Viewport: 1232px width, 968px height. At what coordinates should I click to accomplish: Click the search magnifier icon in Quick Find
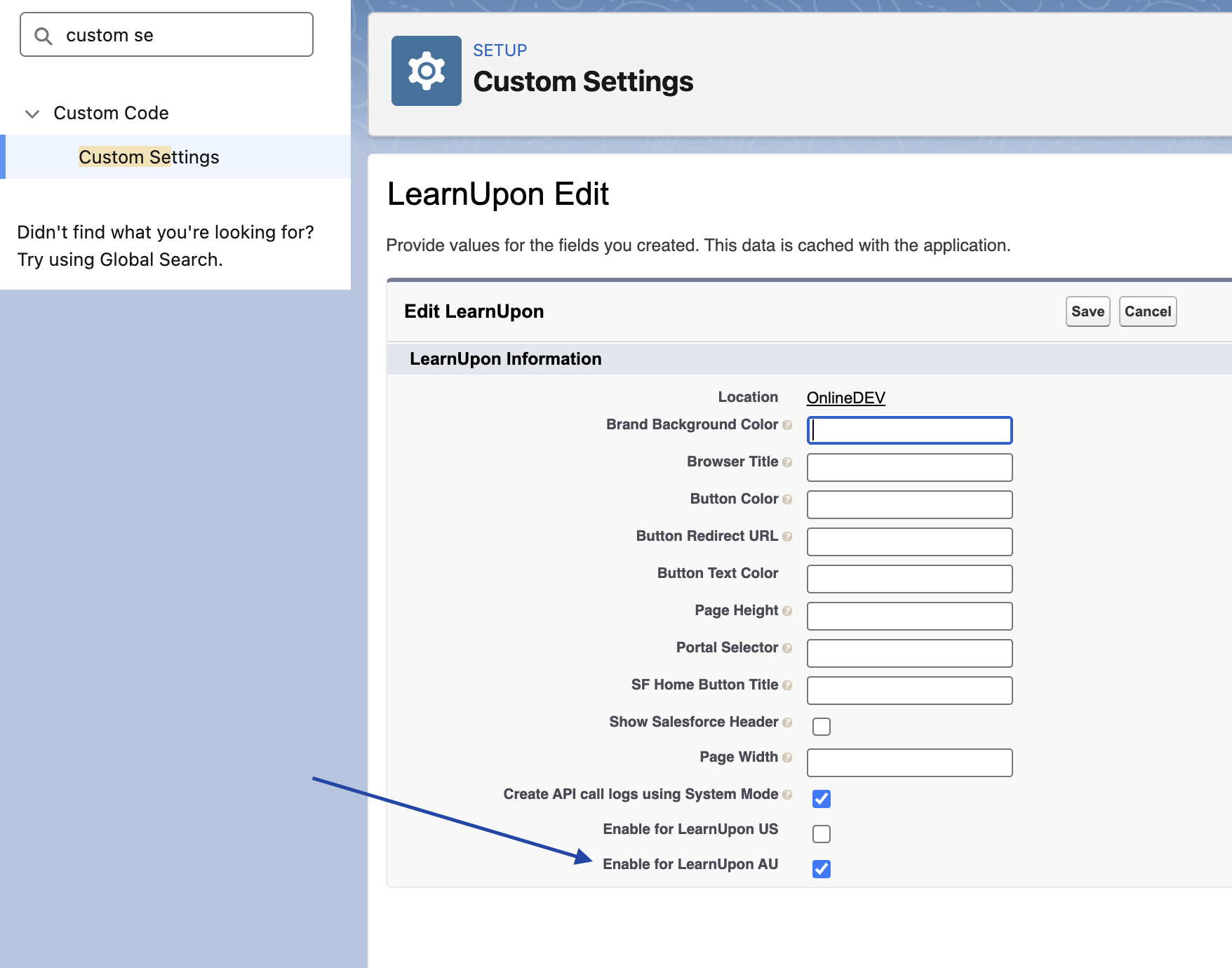pyautogui.click(x=43, y=36)
